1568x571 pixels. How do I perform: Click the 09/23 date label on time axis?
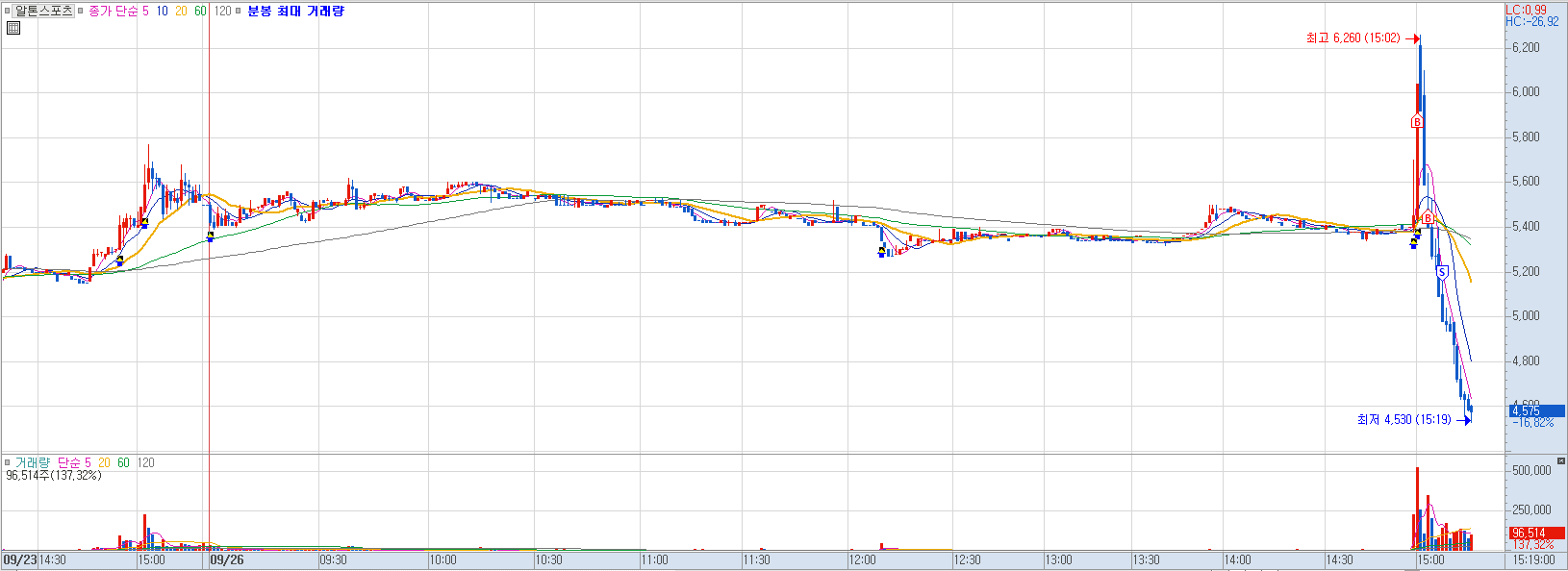click(x=19, y=559)
